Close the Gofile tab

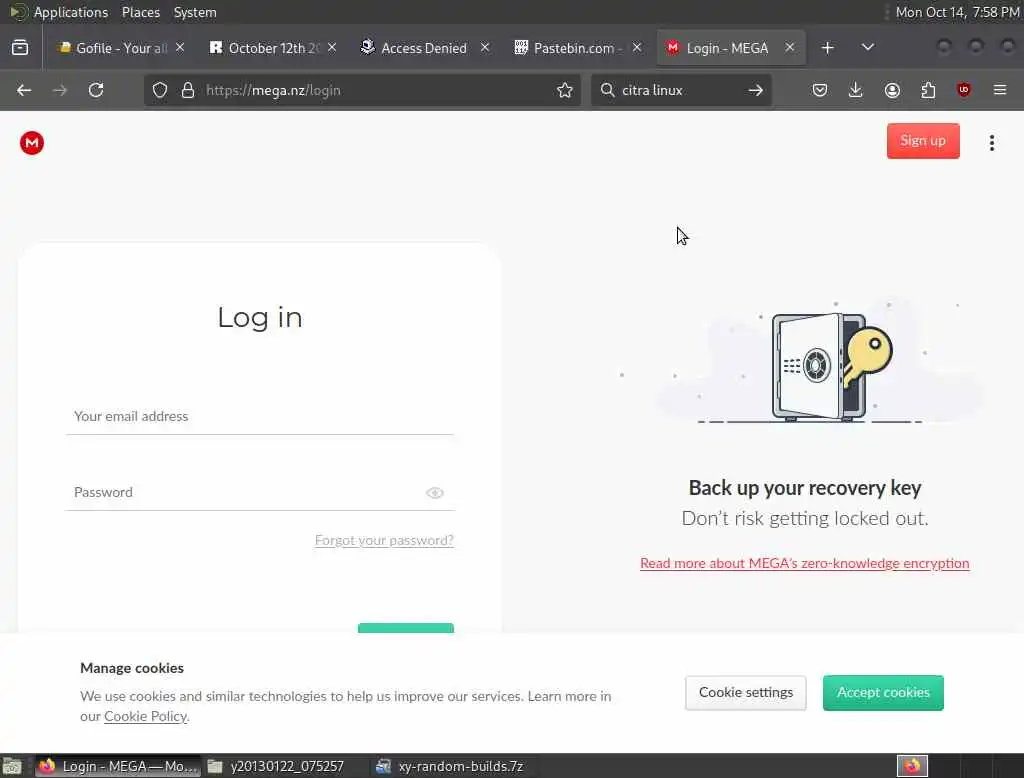(180, 48)
